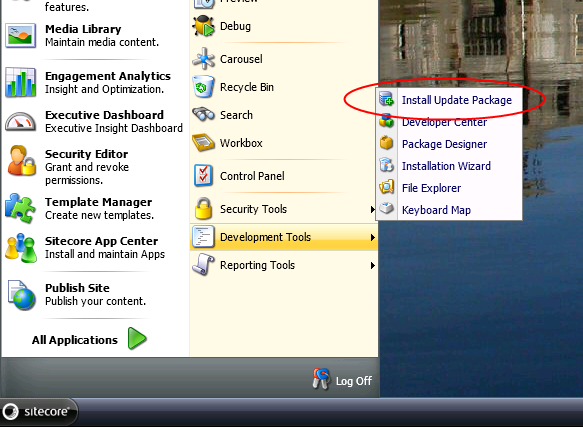Click the Workbox tray icon
This screenshot has width=583, height=427.
pyautogui.click(x=203, y=143)
